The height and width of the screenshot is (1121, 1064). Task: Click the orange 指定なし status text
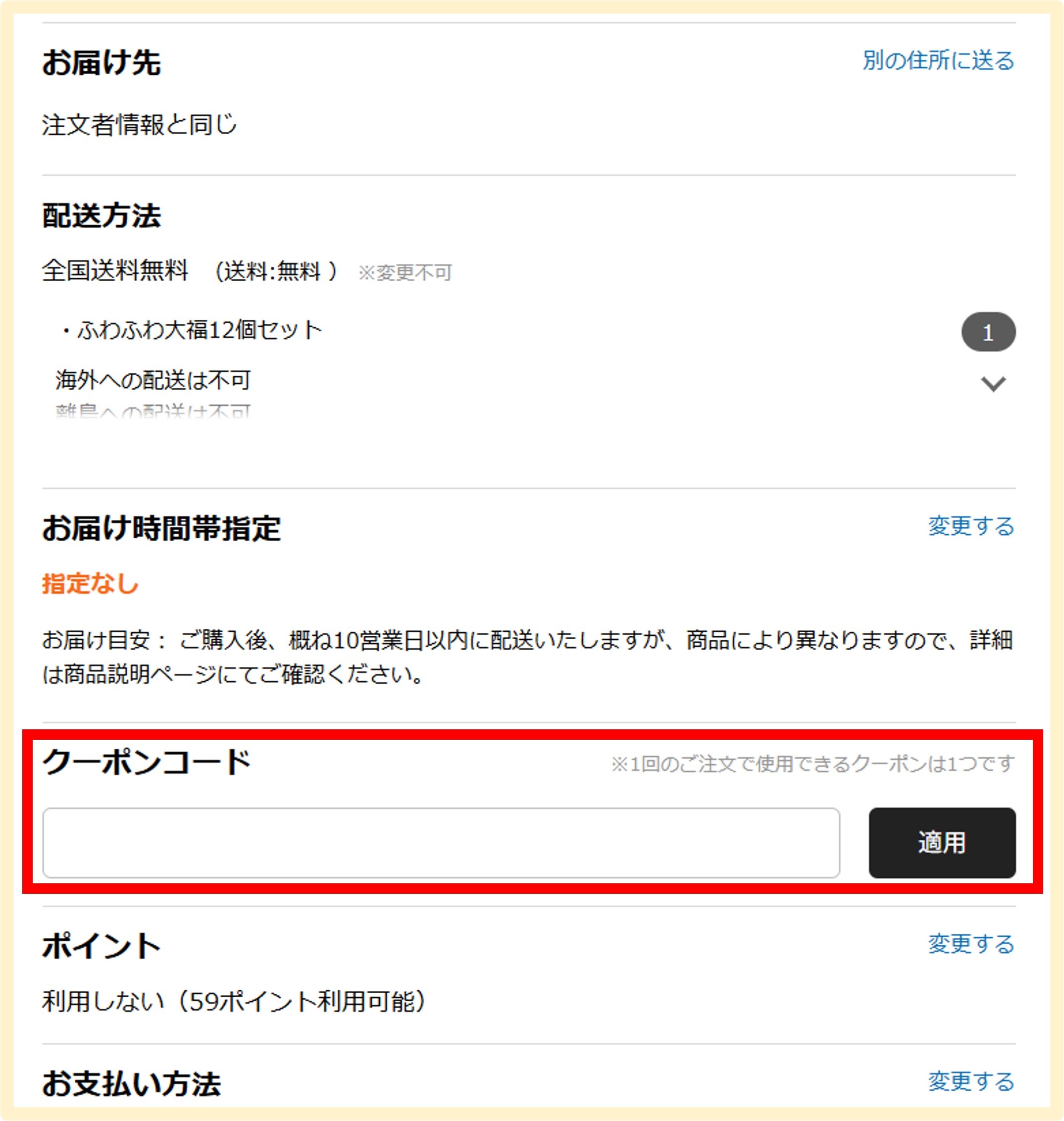(x=90, y=584)
